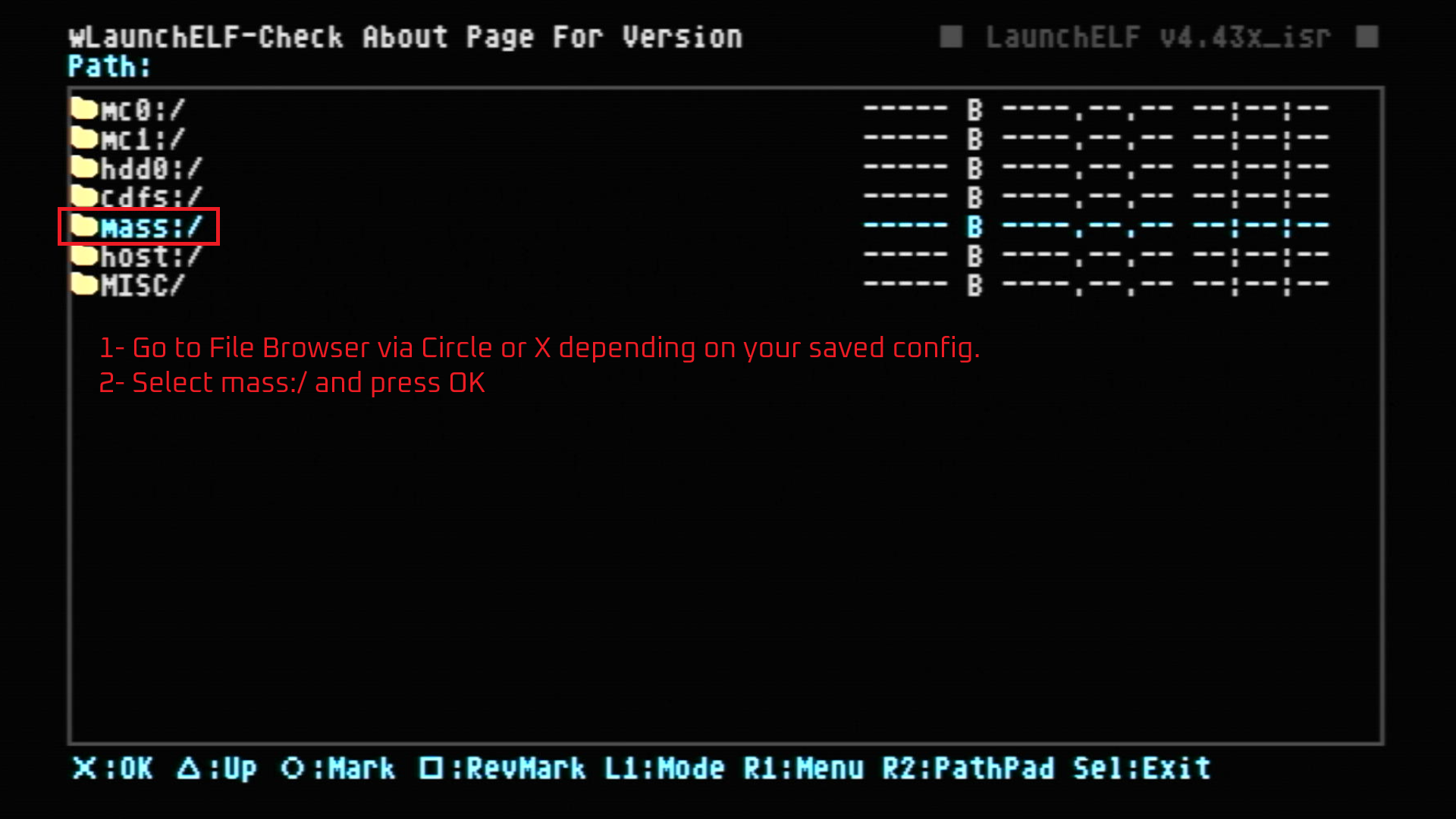Click the date field of mc0:/ row

[1087, 111]
